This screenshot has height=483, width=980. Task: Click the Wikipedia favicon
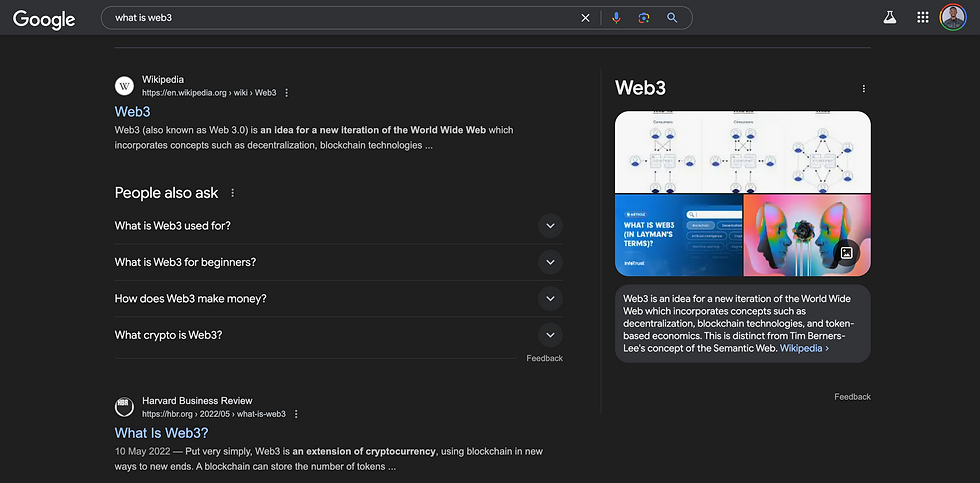[x=124, y=86]
